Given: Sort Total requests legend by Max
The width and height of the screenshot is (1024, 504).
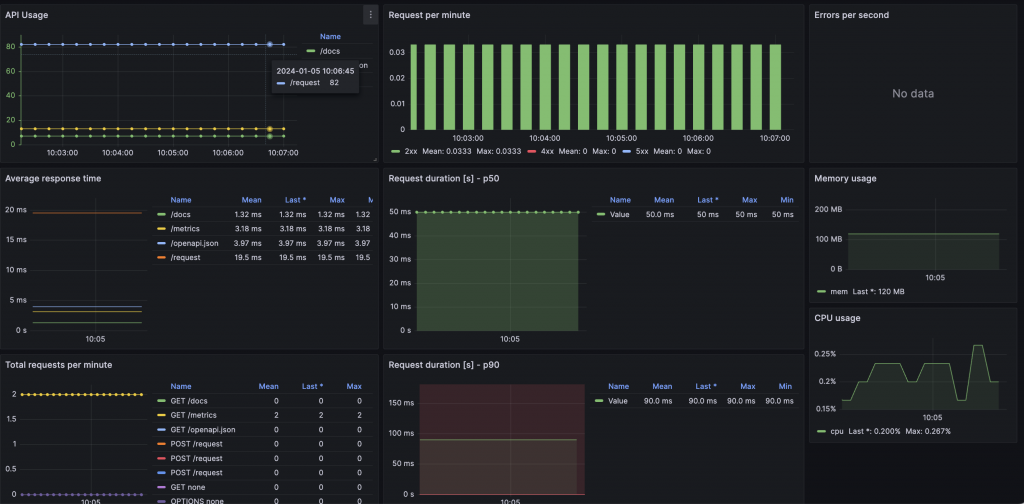Looking at the screenshot, I should point(354,386).
